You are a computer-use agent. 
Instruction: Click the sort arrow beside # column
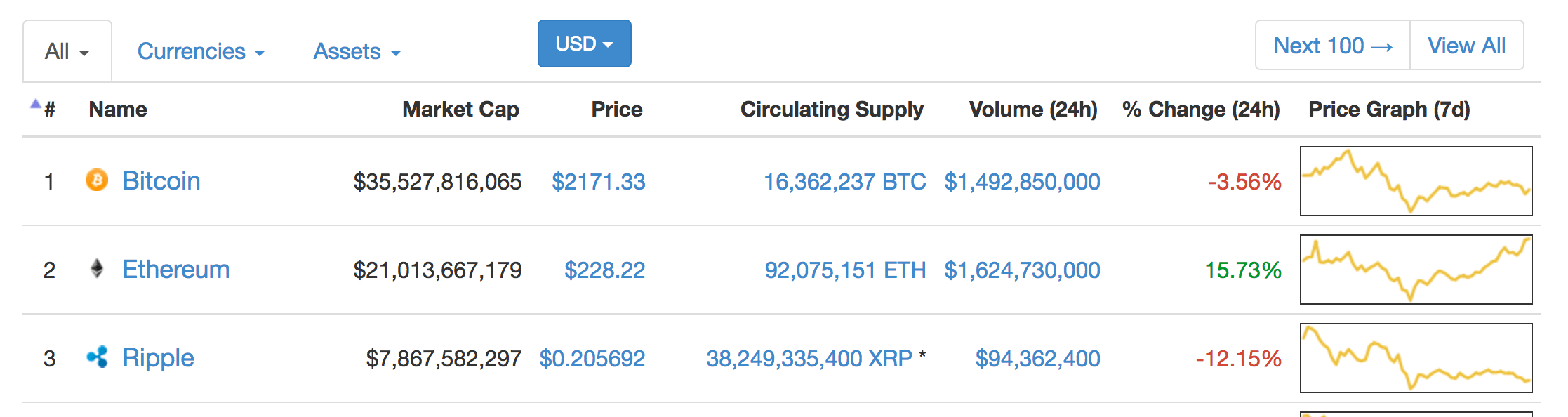[35, 104]
